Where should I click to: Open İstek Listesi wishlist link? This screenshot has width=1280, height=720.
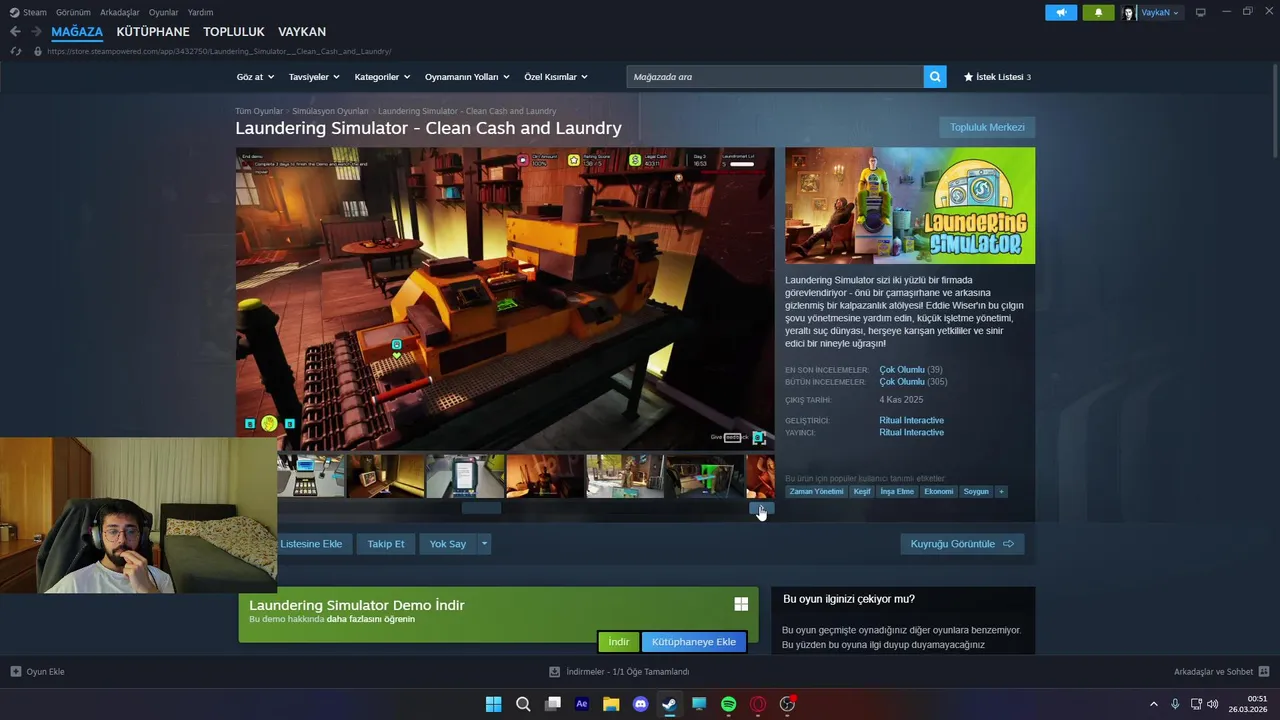pyautogui.click(x=997, y=77)
